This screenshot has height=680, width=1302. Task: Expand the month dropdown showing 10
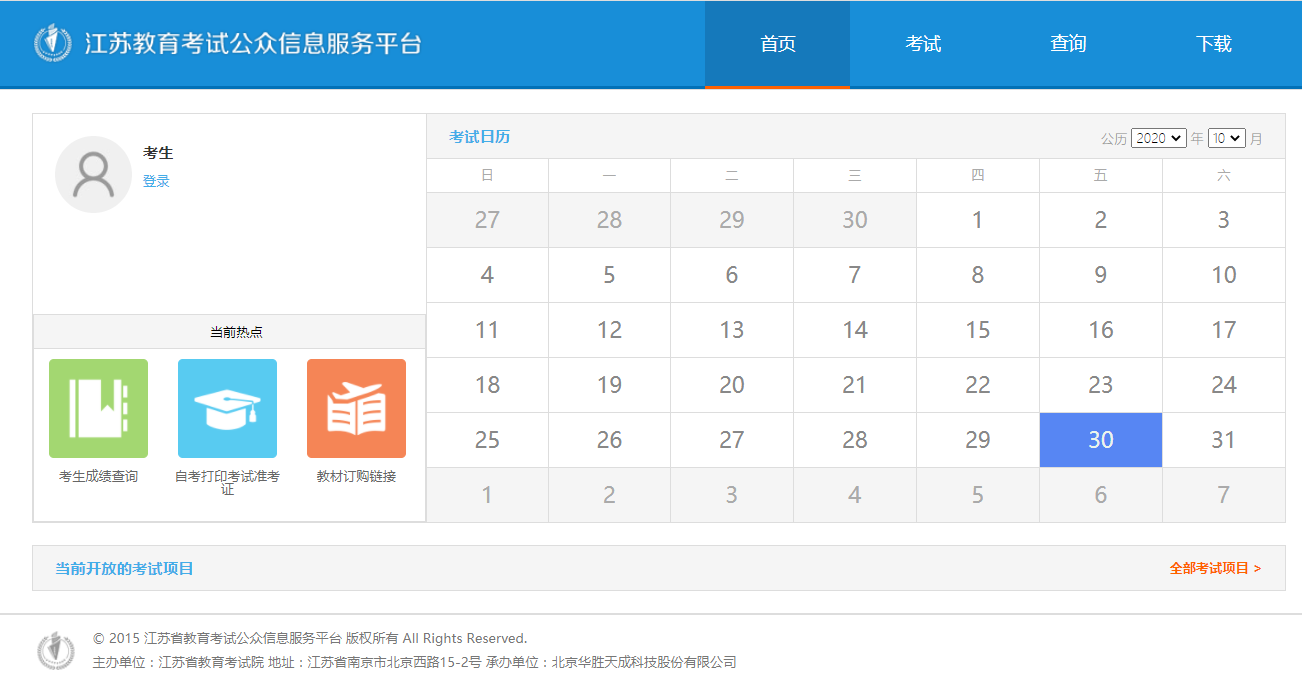click(x=1226, y=139)
